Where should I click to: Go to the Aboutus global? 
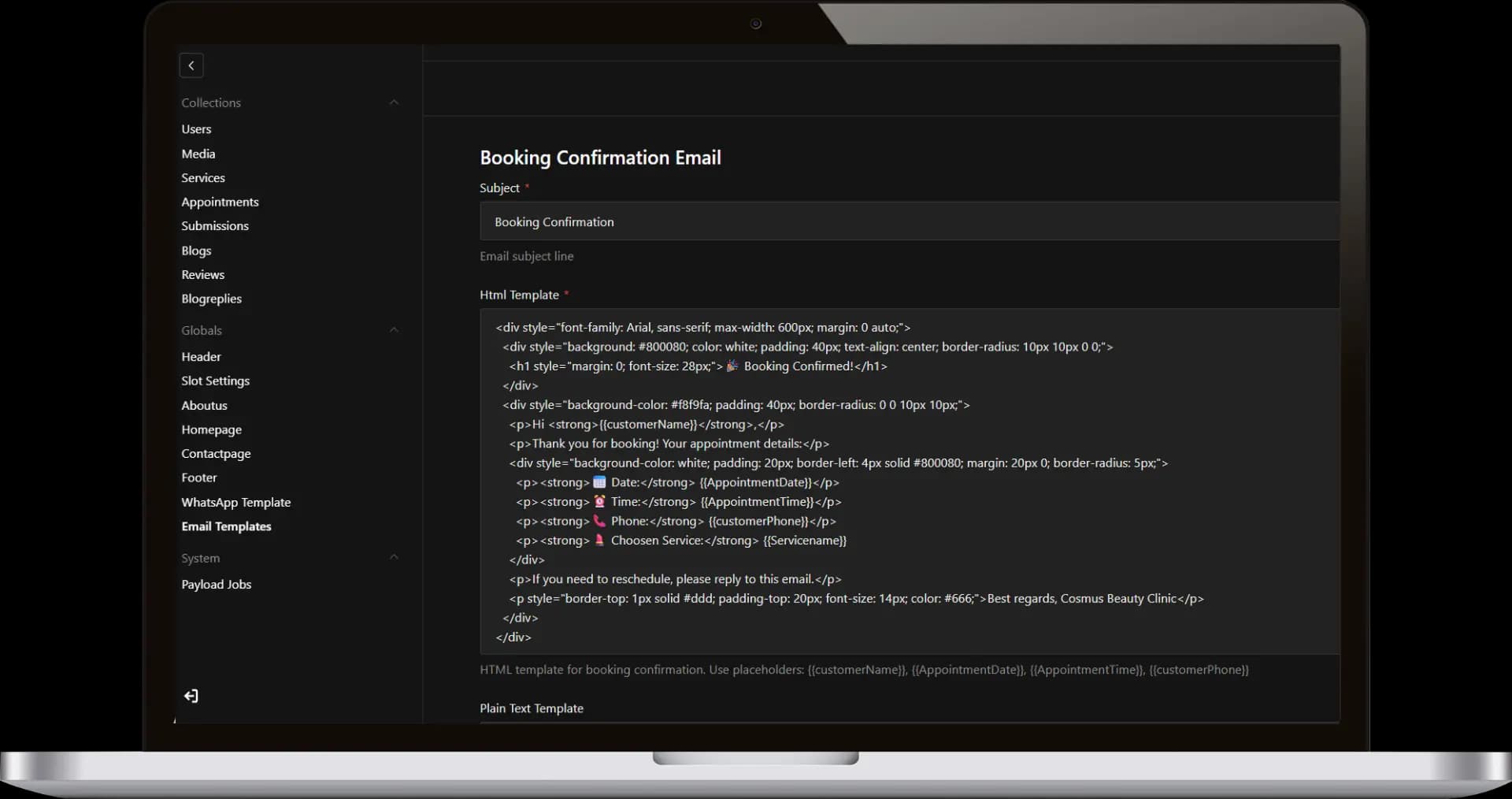coord(204,405)
